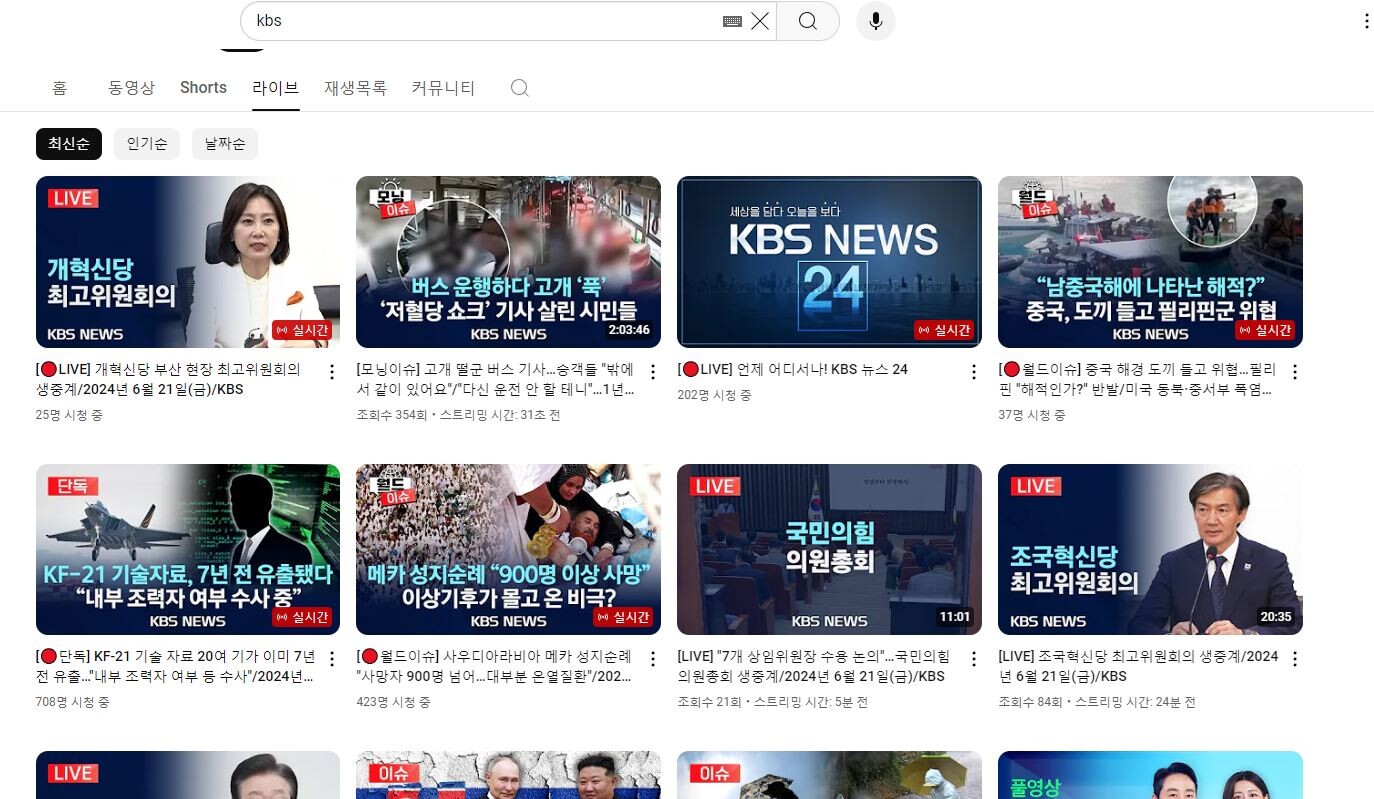Open options menu for KF-21 기술 자료 video

[332, 659]
